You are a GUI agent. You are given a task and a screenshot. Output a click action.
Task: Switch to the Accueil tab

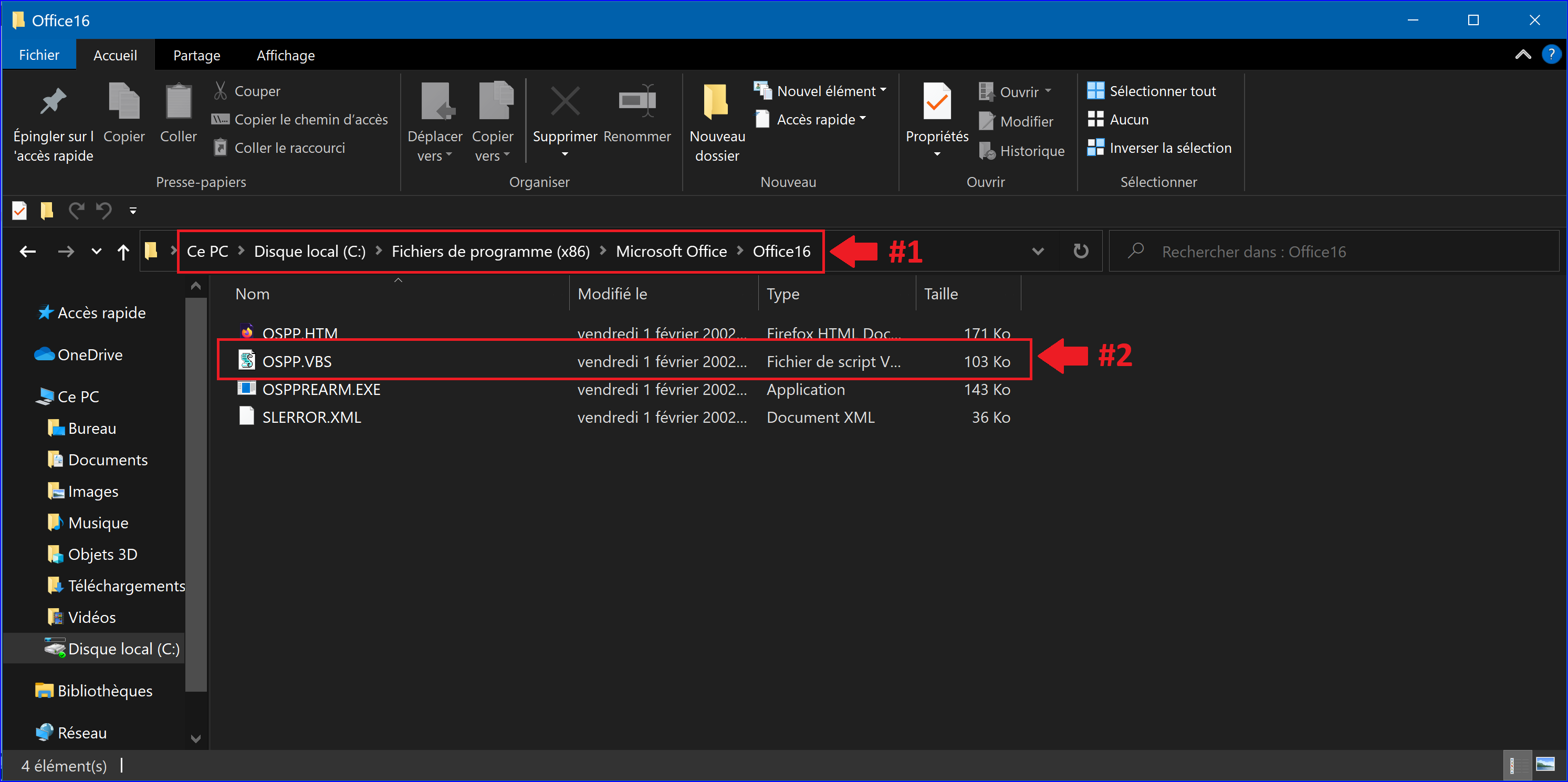(115, 55)
